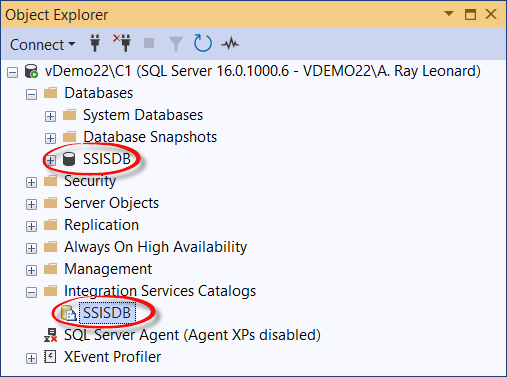This screenshot has height=377, width=507.
Task: Close the Object Explorer panel
Action: pos(491,14)
